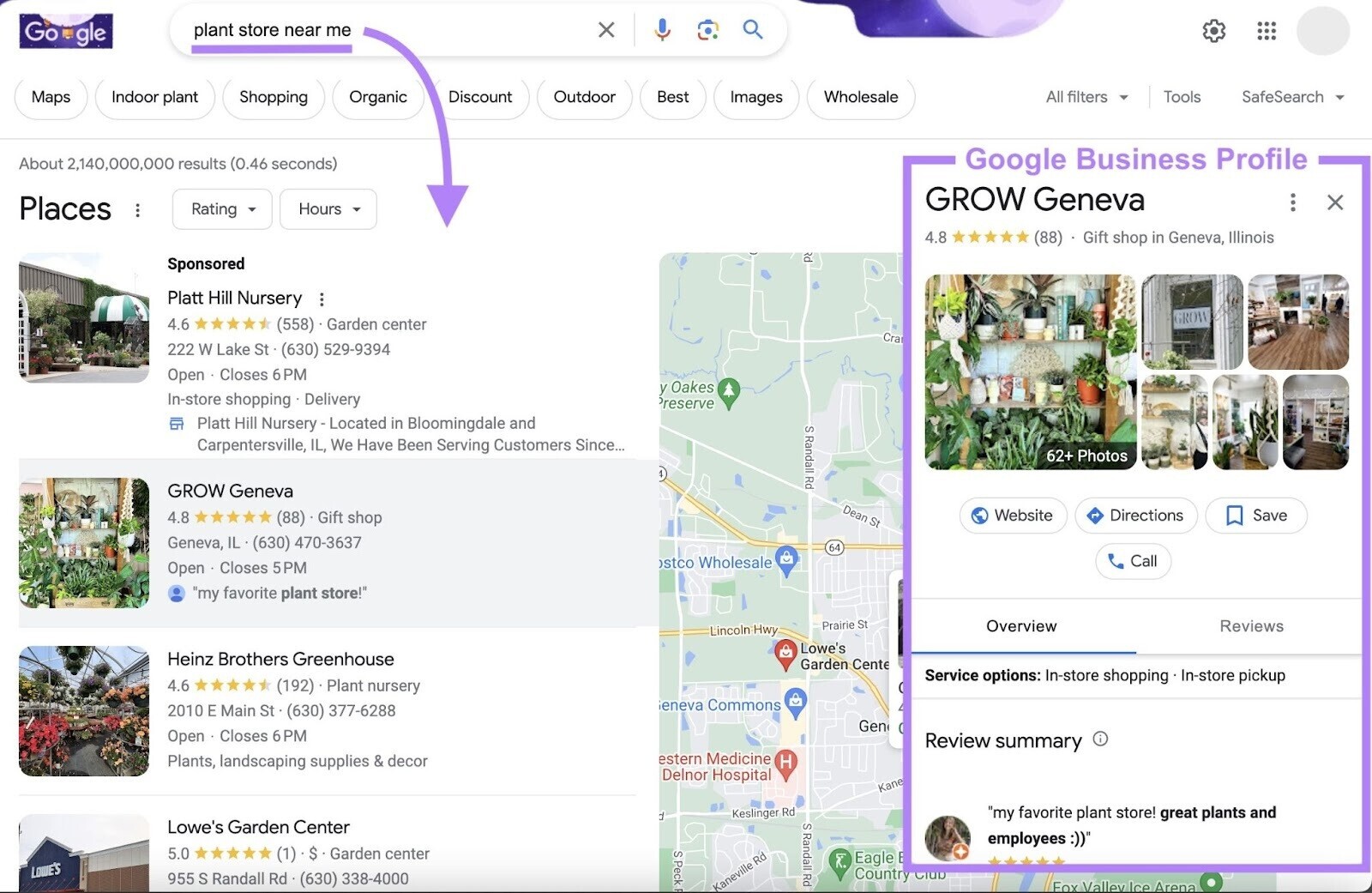Image resolution: width=1372 pixels, height=893 pixels.
Task: Select the Best filter chip
Action: pos(672,97)
